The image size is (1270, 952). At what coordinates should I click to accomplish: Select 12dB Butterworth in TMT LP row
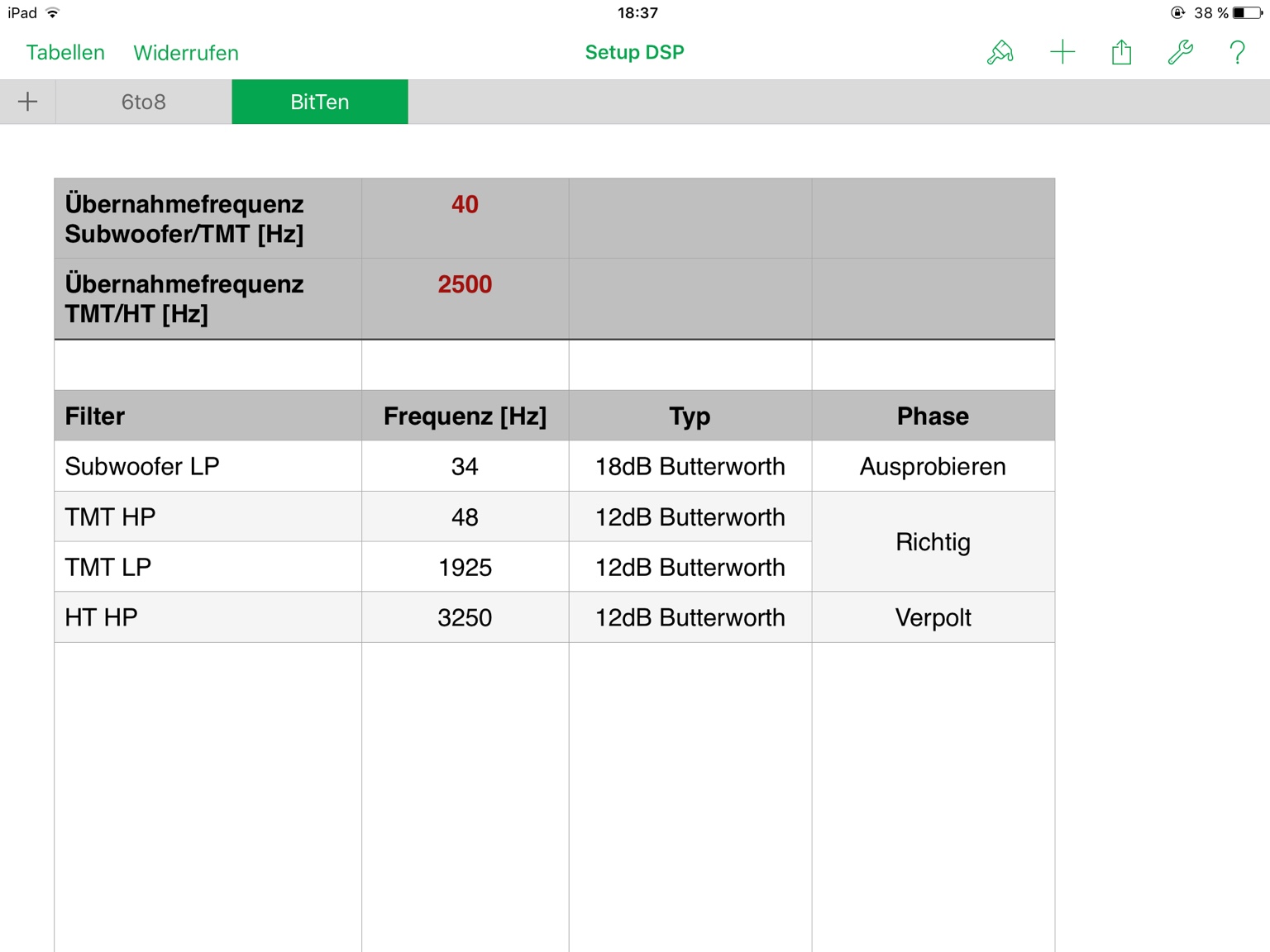point(690,567)
